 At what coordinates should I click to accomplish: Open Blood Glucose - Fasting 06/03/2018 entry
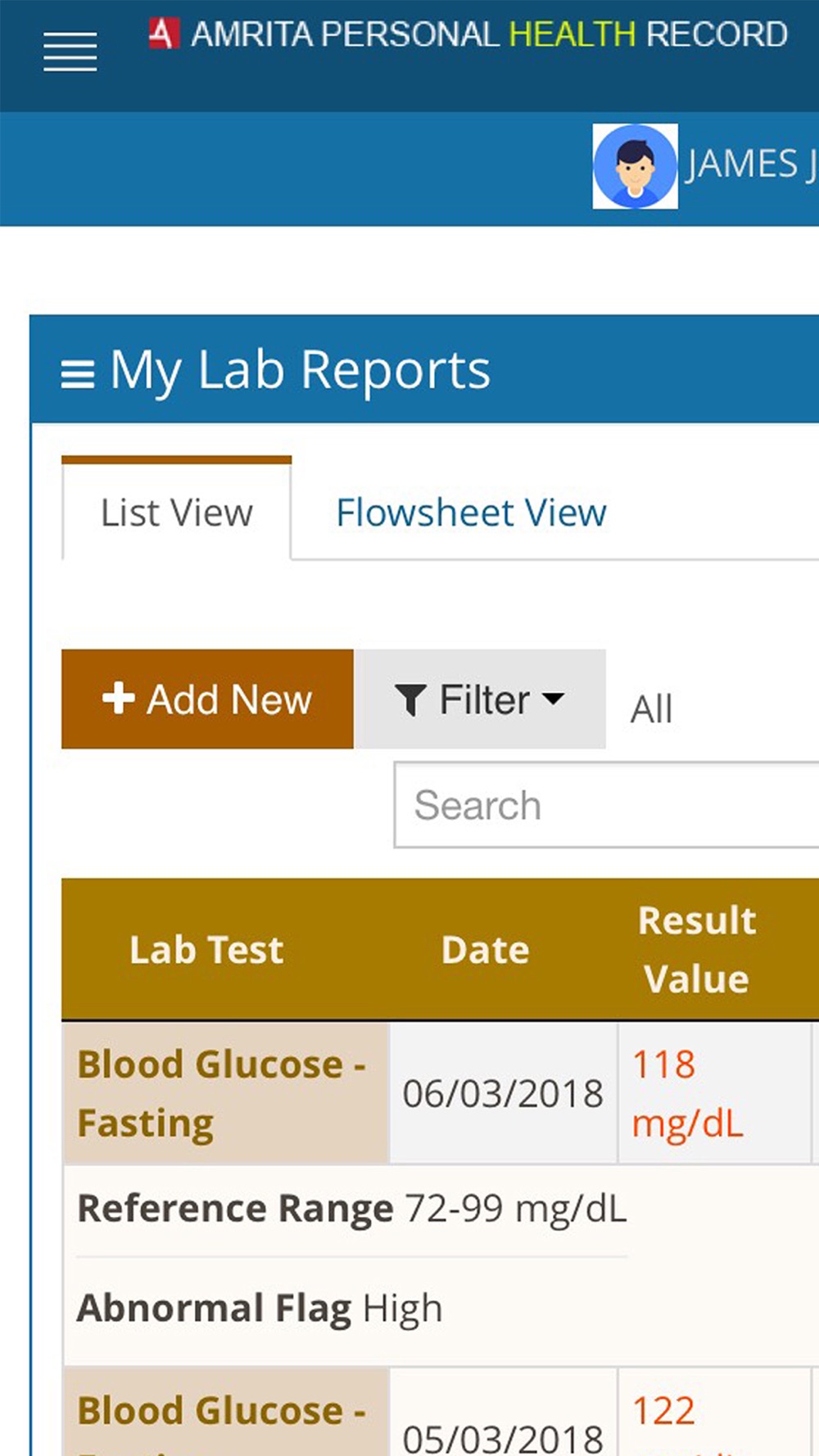[x=222, y=1093]
